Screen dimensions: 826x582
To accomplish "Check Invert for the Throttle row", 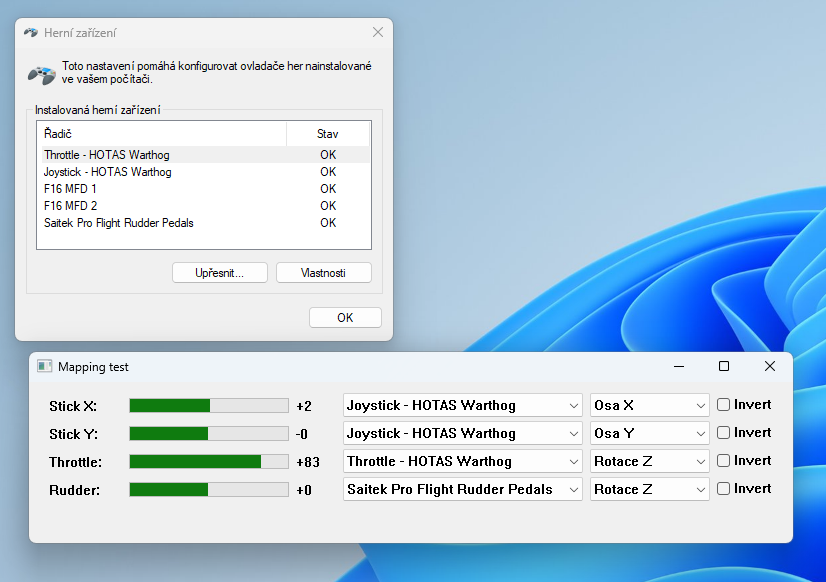I will 723,461.
